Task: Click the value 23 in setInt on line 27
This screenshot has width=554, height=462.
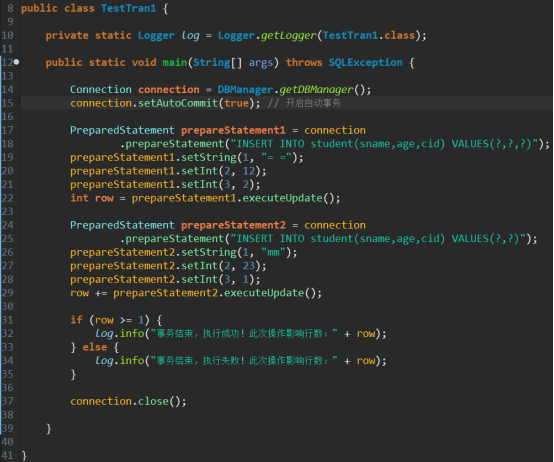Action: coord(248,266)
